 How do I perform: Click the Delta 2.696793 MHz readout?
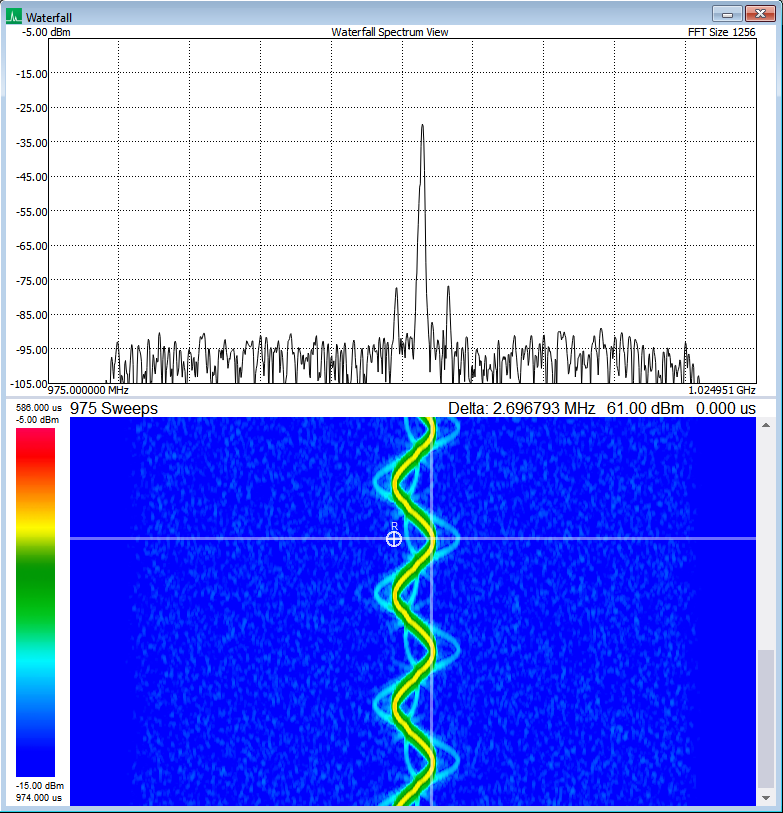pyautogui.click(x=522, y=409)
